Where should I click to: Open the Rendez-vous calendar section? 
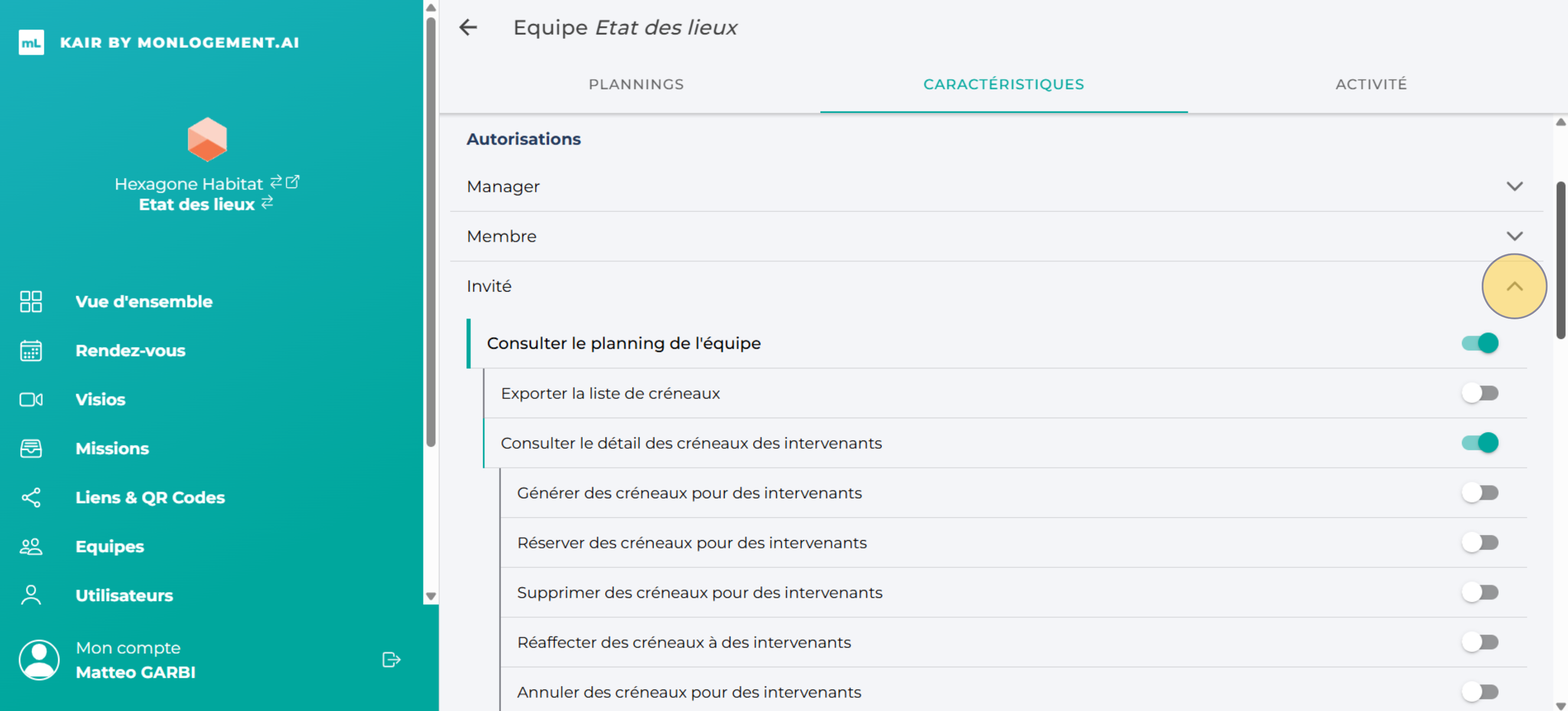pos(131,350)
